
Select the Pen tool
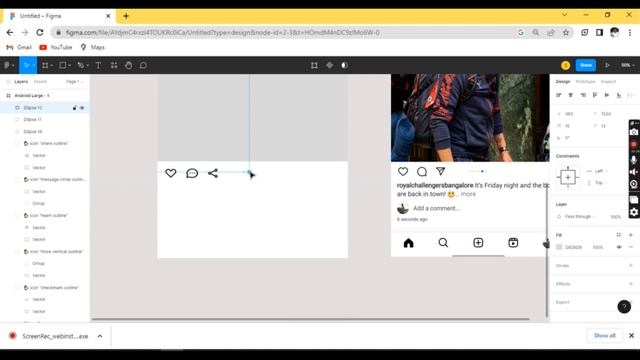click(x=81, y=65)
